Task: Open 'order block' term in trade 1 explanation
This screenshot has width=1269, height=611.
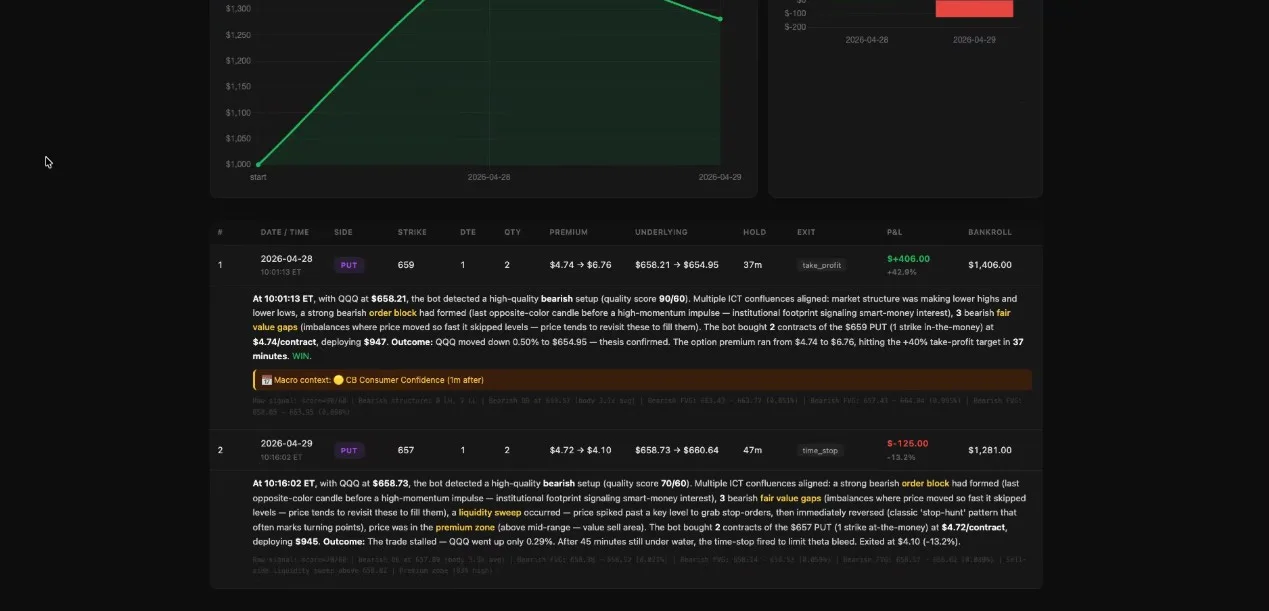Action: click(x=393, y=313)
